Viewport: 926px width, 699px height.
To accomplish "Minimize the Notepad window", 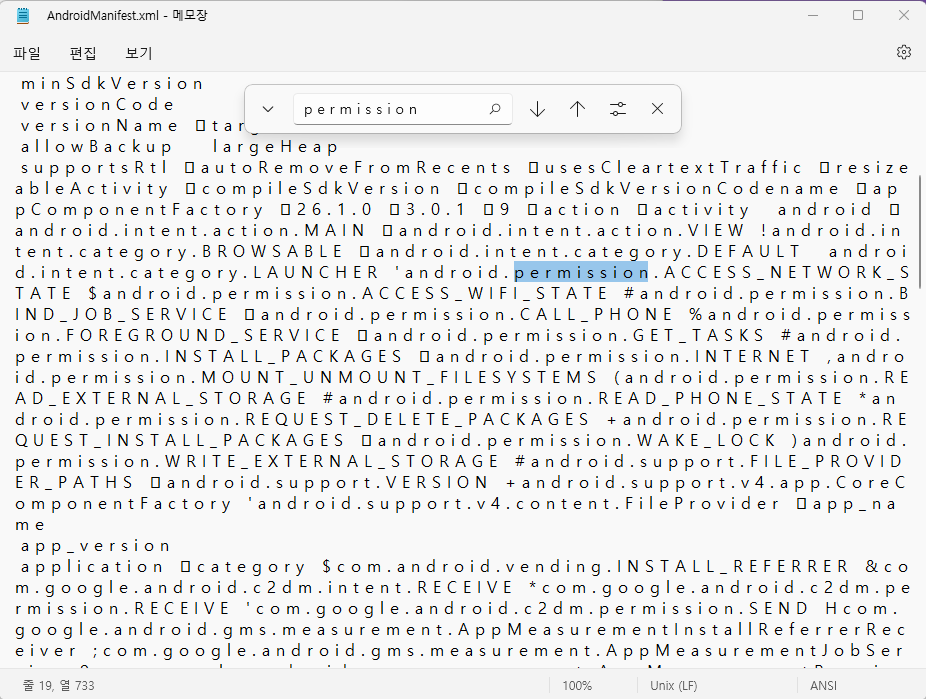I will tap(813, 15).
